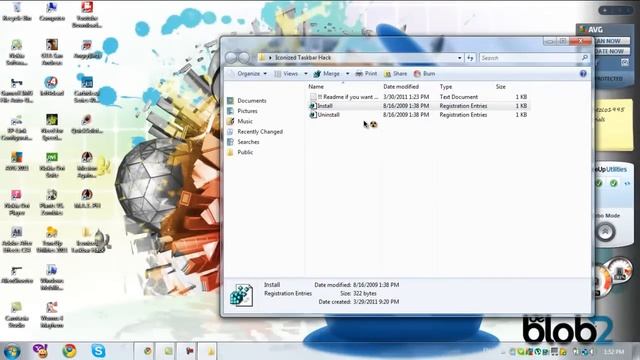Click the Uninstall registry file icon
The width and height of the screenshot is (640, 360).
(x=313, y=115)
